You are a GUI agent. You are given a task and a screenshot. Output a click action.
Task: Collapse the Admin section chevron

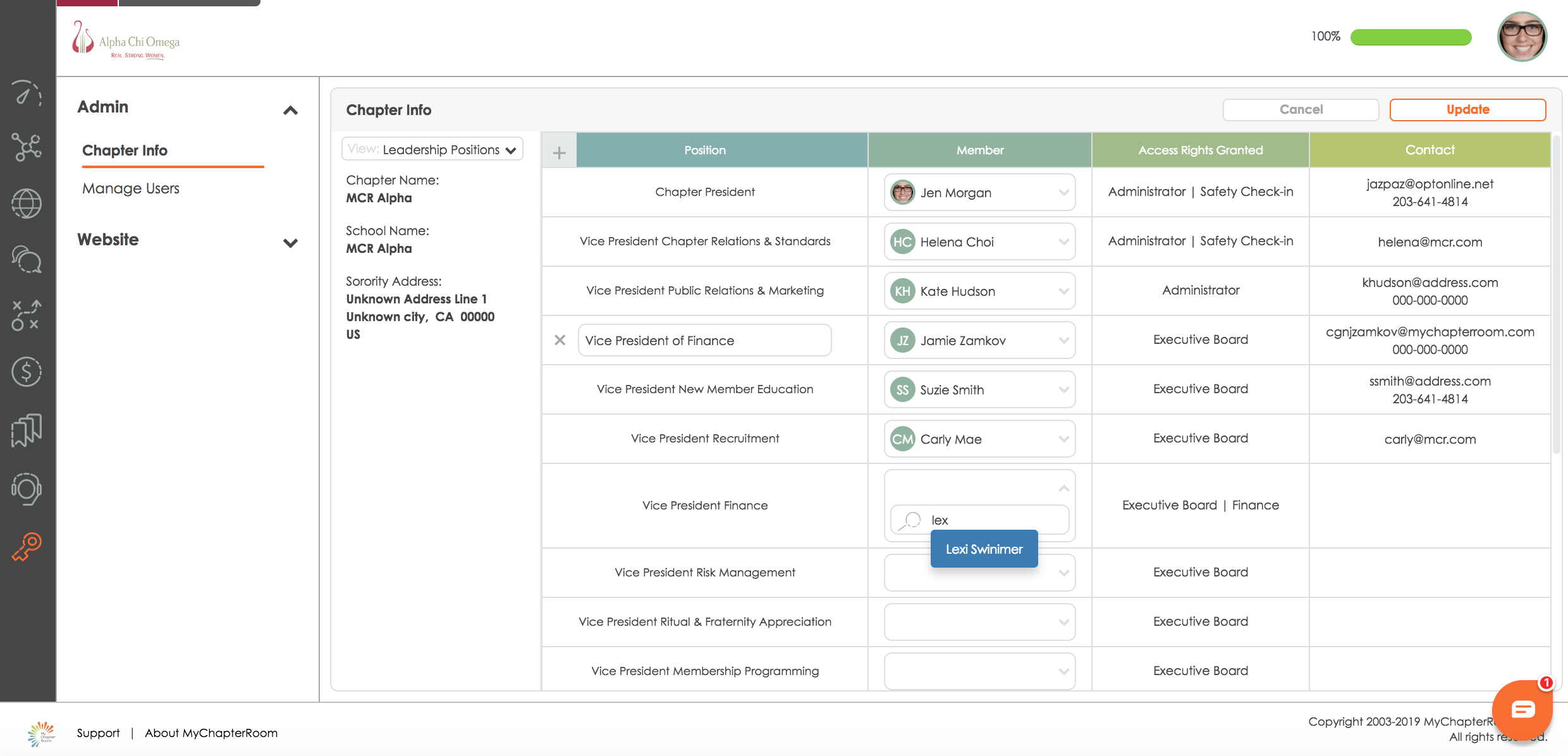[290, 111]
